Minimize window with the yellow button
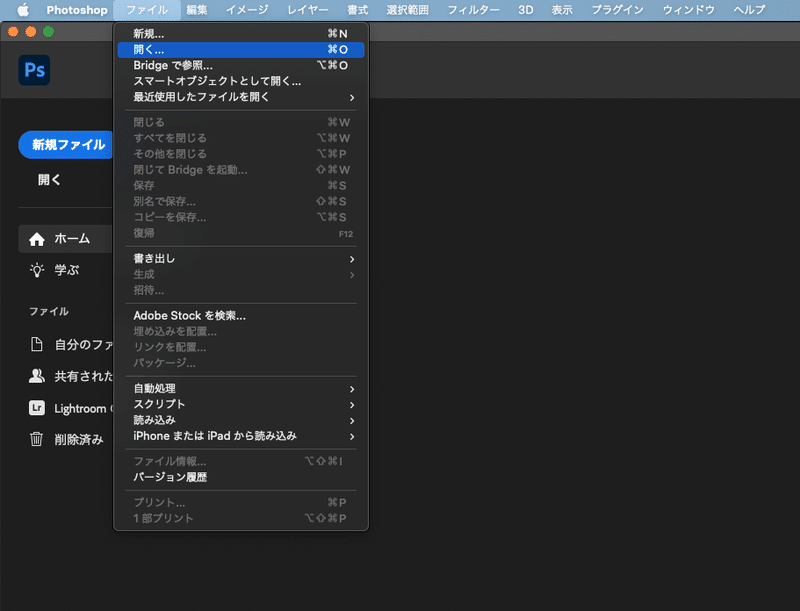 tap(31, 32)
